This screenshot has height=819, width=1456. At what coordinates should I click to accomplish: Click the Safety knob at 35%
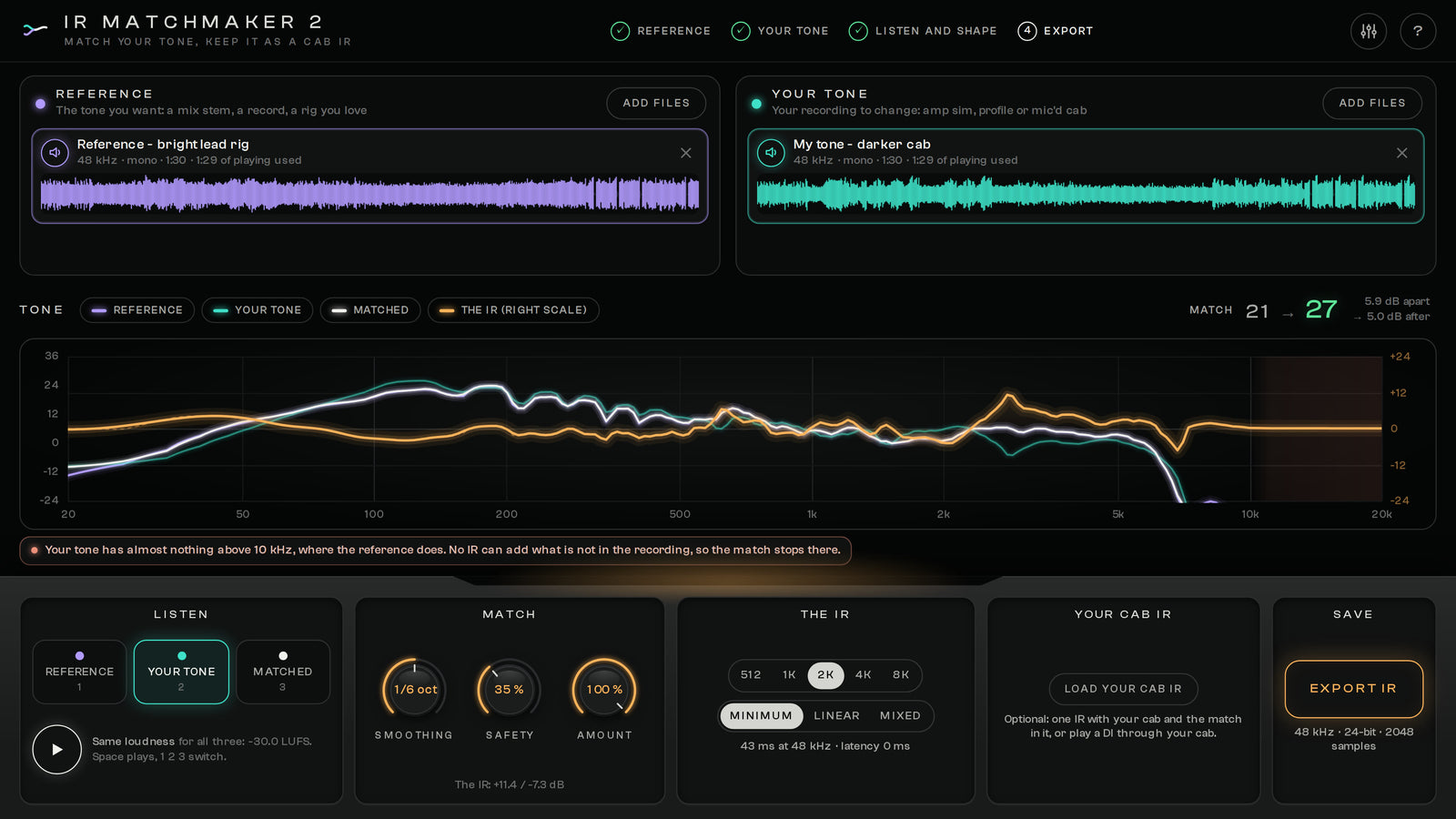(x=509, y=690)
